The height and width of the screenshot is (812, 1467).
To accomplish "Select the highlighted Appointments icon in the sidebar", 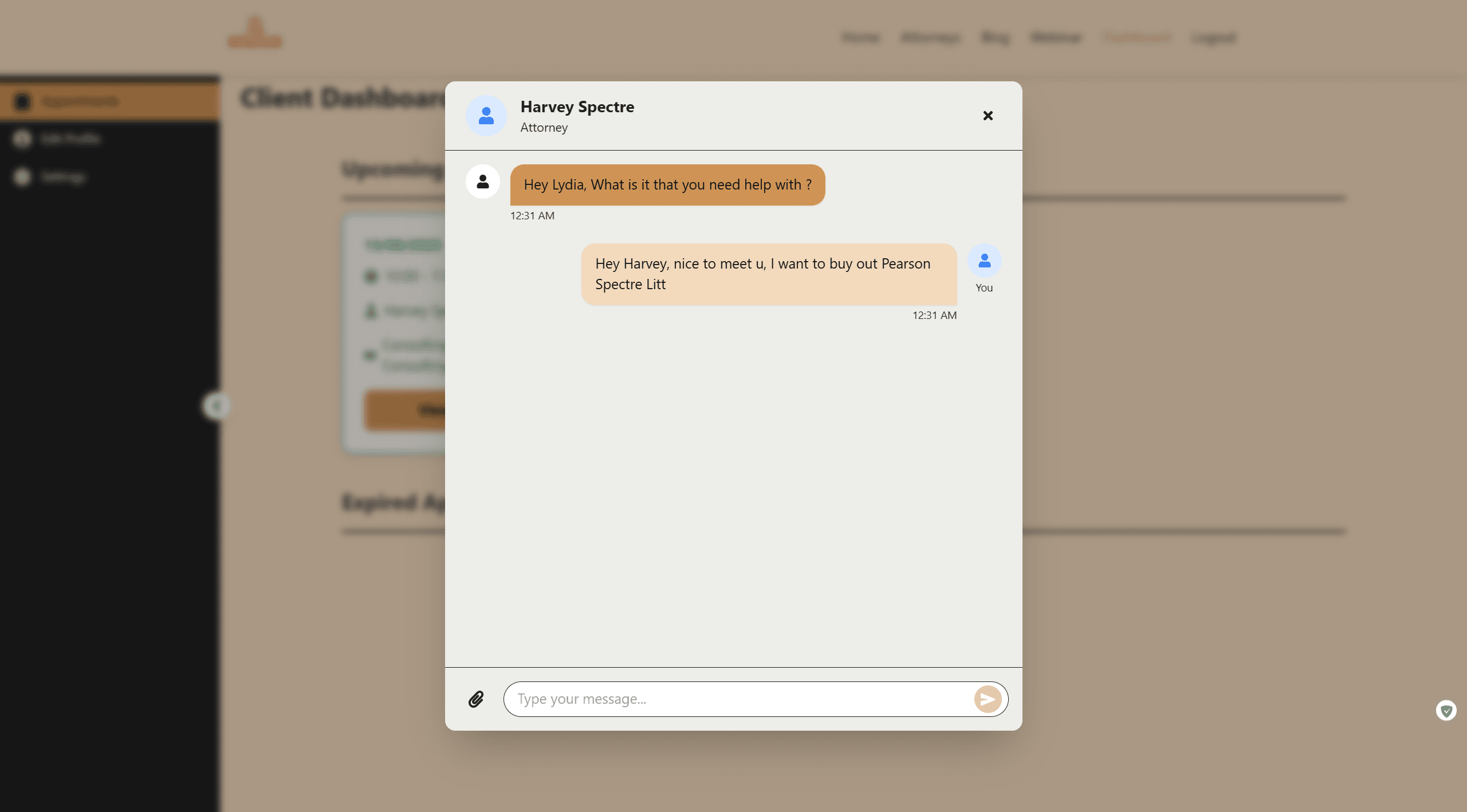I will point(22,101).
